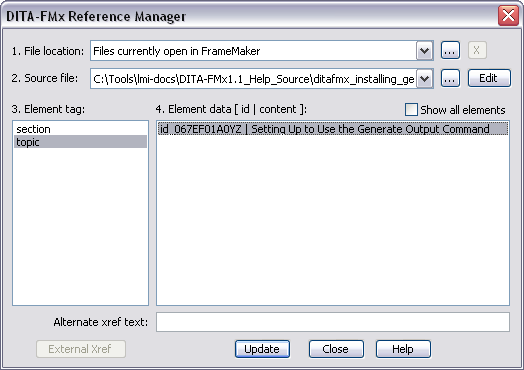
Task: Click the browse button next to Source file
Action: pos(450,79)
